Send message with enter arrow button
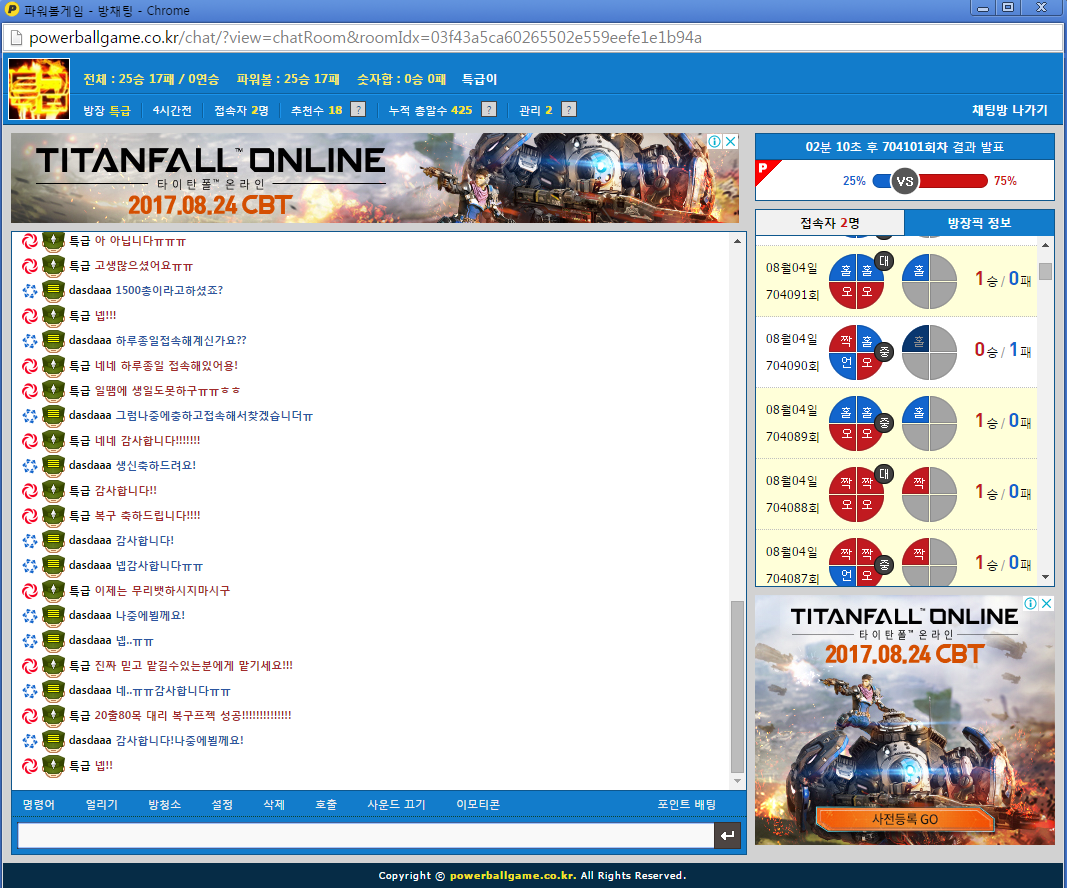Screen dimensions: 1067x888 [727, 836]
